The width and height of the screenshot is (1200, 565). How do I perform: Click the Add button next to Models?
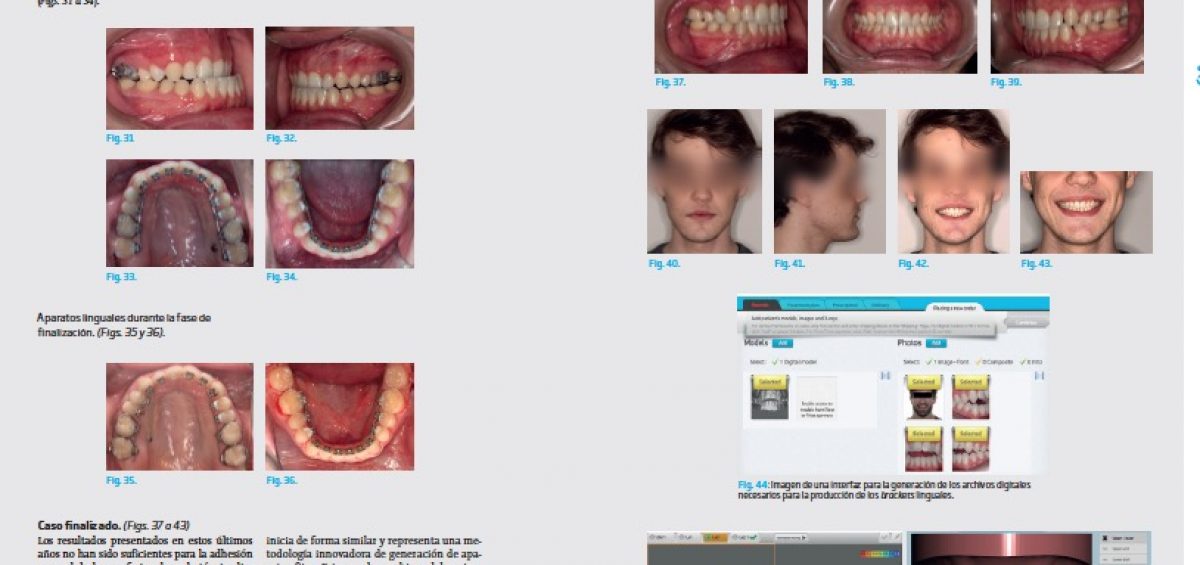tap(783, 343)
